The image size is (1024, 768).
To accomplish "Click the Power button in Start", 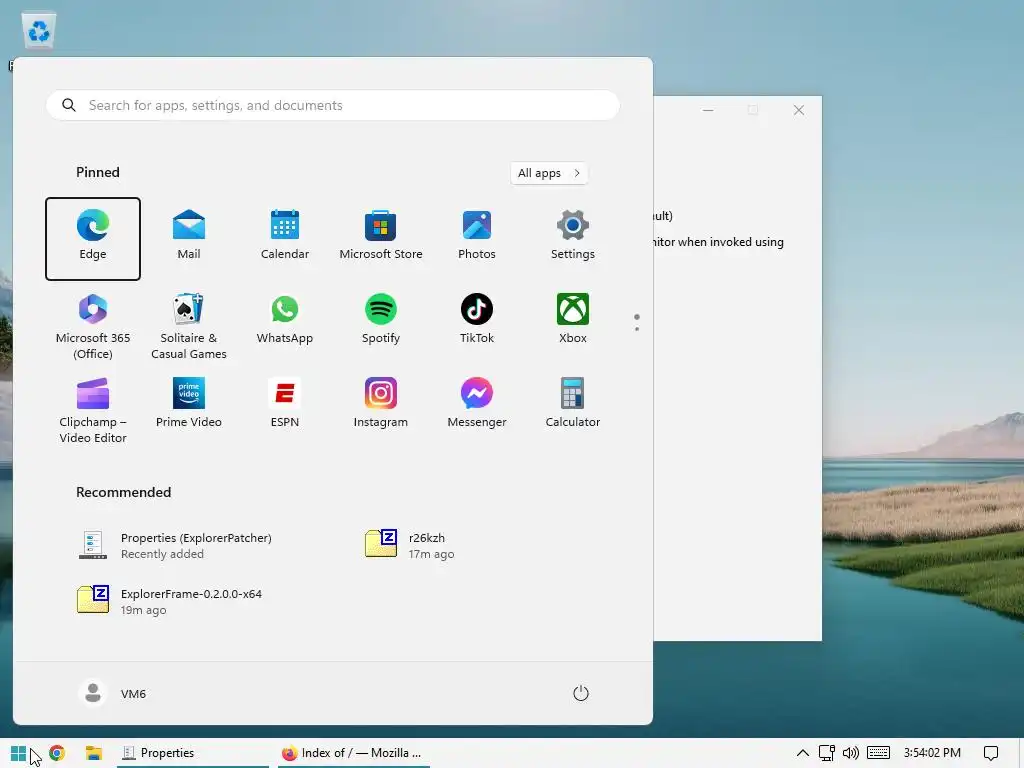I will tap(581, 694).
